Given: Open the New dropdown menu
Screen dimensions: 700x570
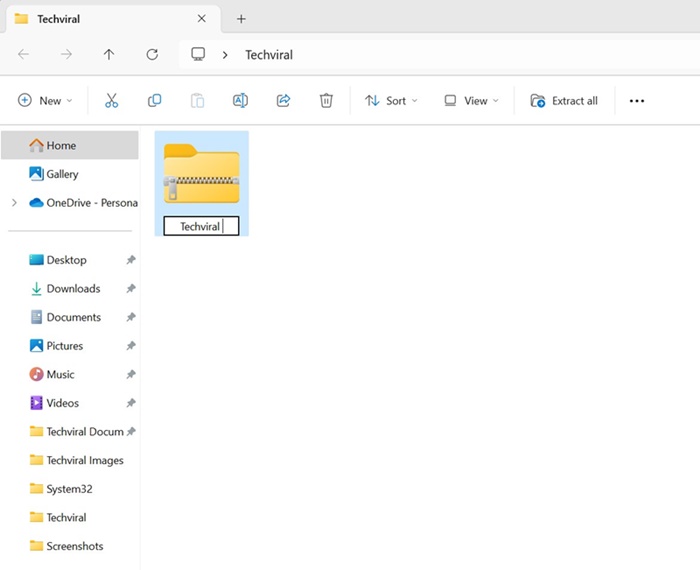Looking at the screenshot, I should (45, 100).
